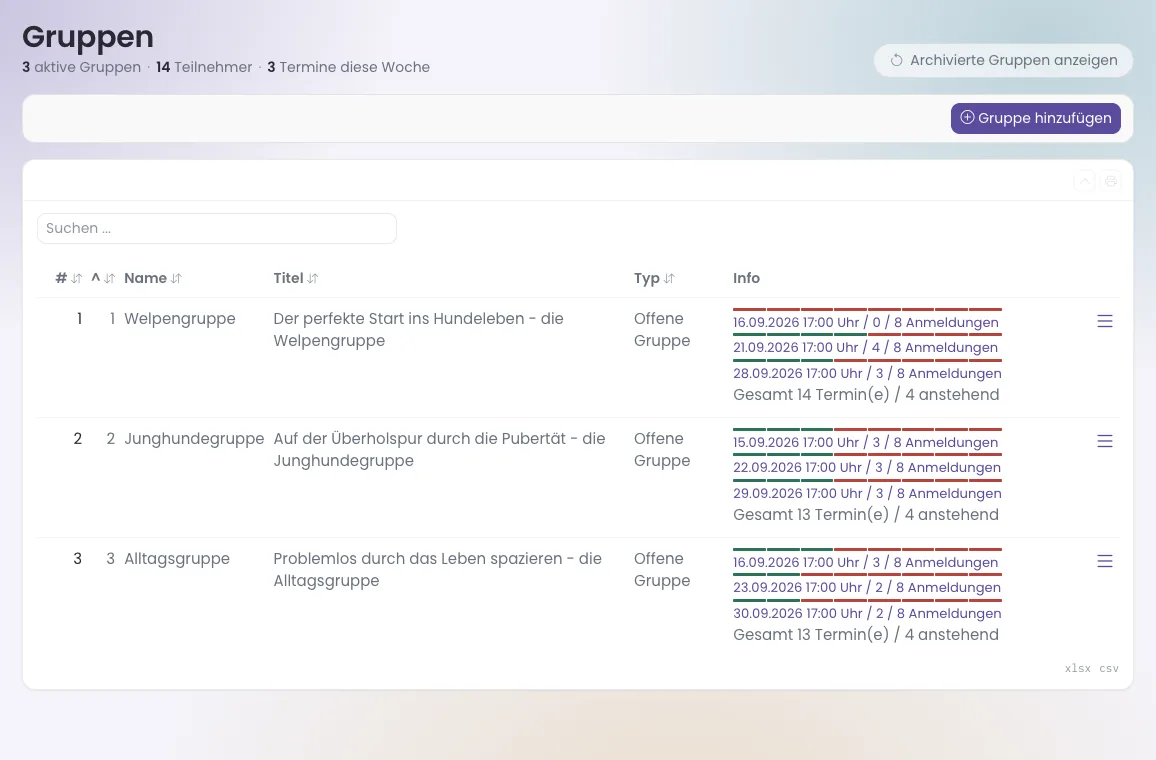This screenshot has width=1156, height=760.
Task: Open the 16.09.2026 appointment with 3 / 8 Anmeldungen
Action: click(866, 563)
